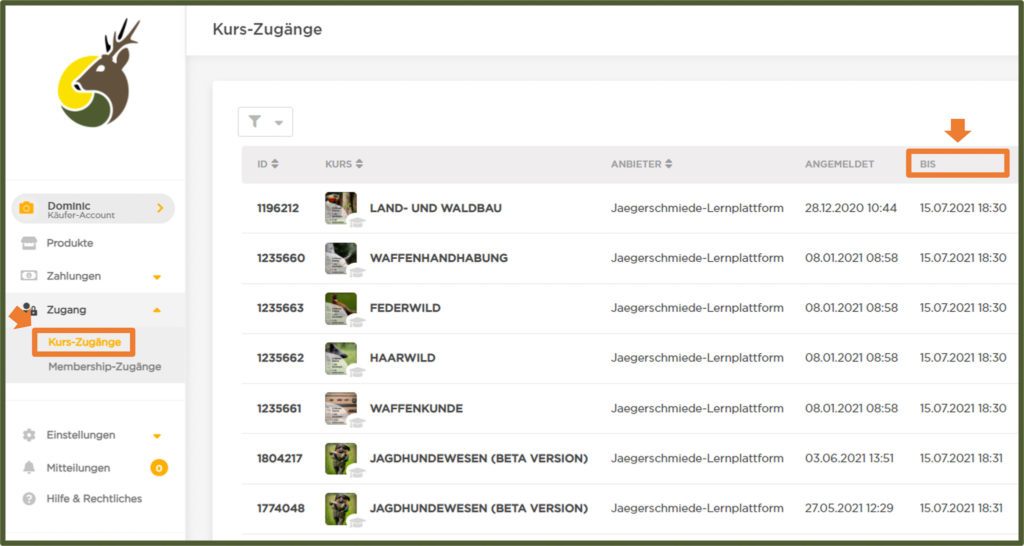Click the Zugang person-lock icon

[x=29, y=309]
